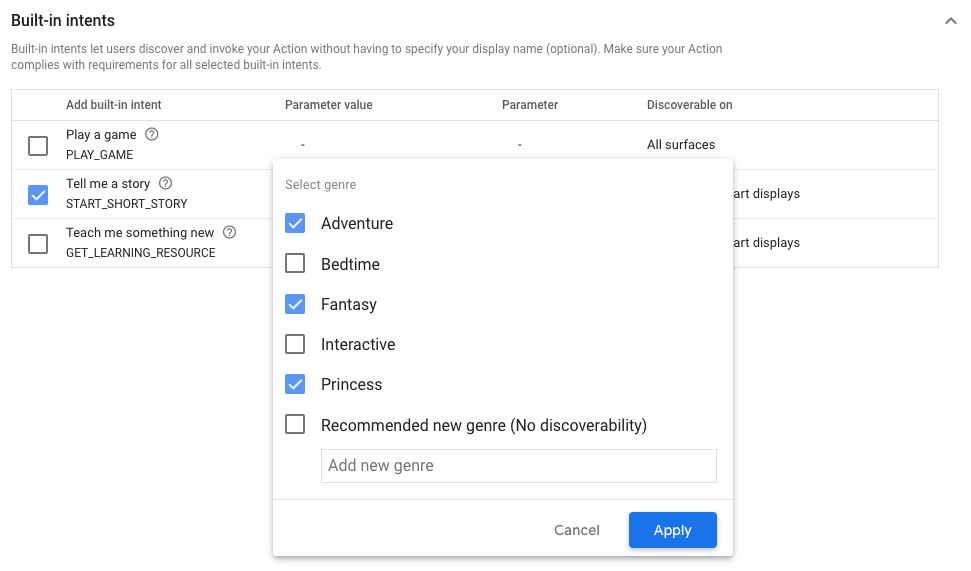Toggle off the Princess genre
This screenshot has width=971, height=571.
[295, 384]
